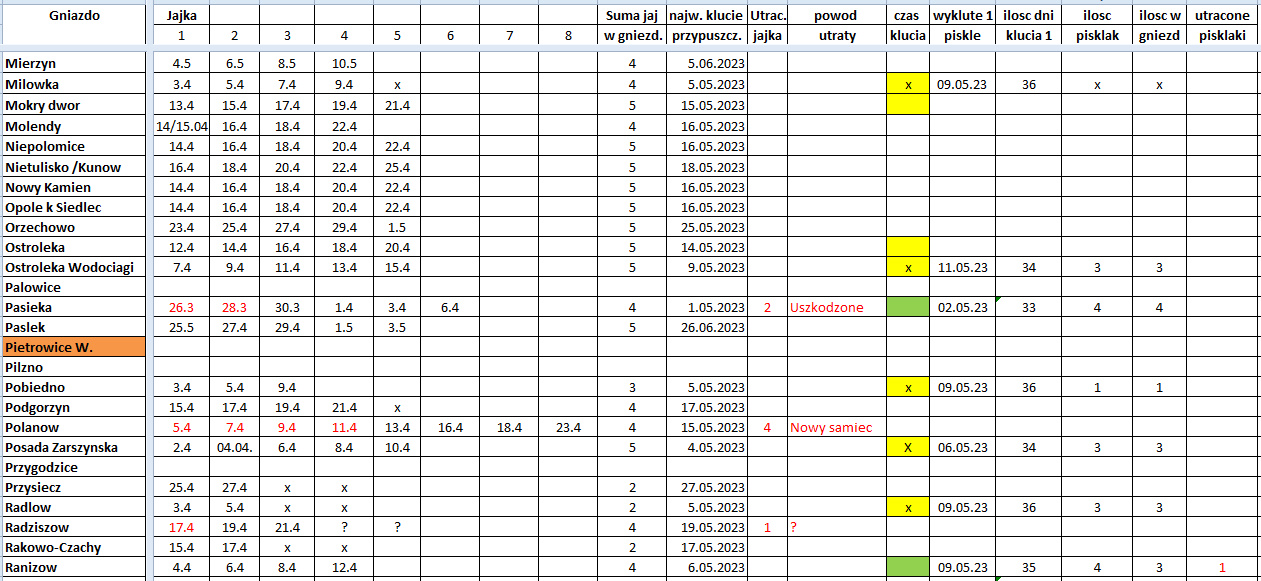Screen dimensions: 1261x581
Task: Click the red 26.3 egg date cell
Action: point(181,307)
